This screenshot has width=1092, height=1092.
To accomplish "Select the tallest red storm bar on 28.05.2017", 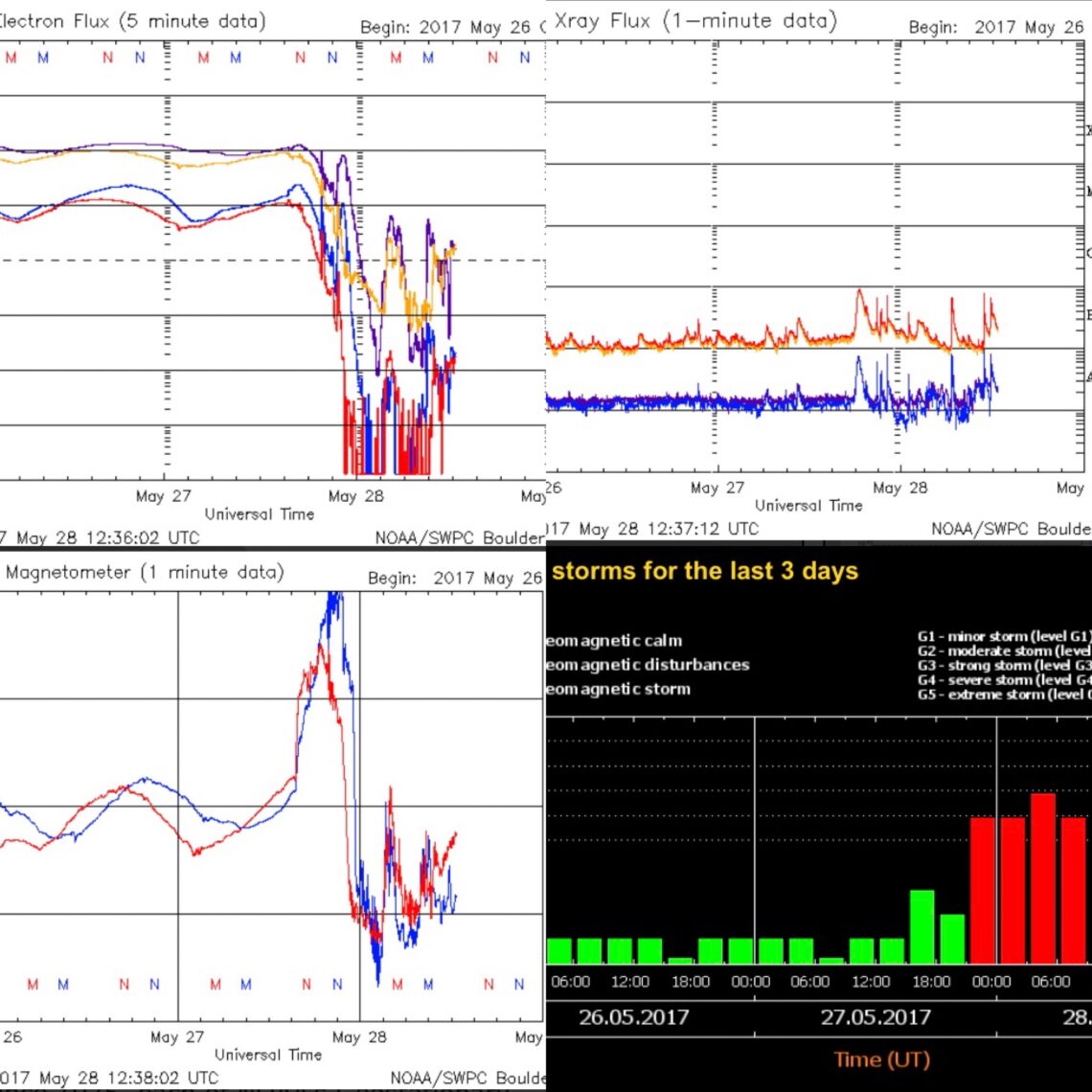I will 1044,876.
